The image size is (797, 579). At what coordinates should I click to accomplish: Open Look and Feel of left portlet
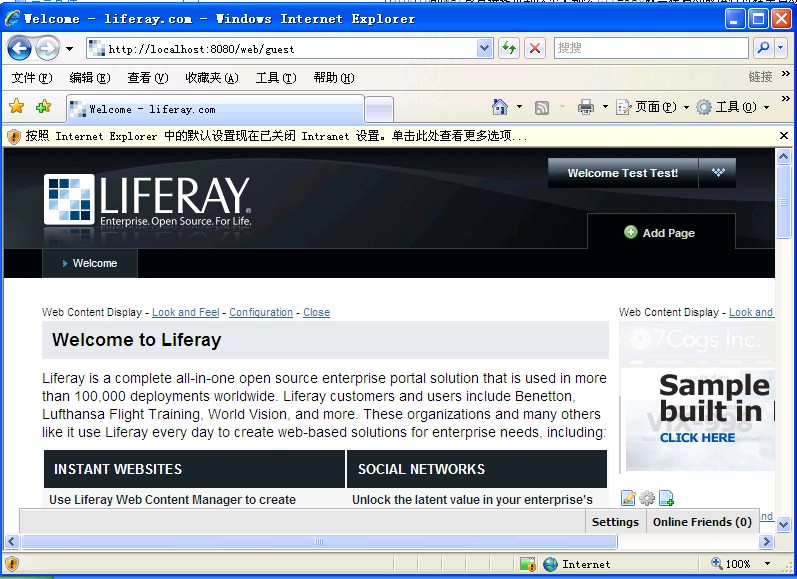pyautogui.click(x=186, y=312)
